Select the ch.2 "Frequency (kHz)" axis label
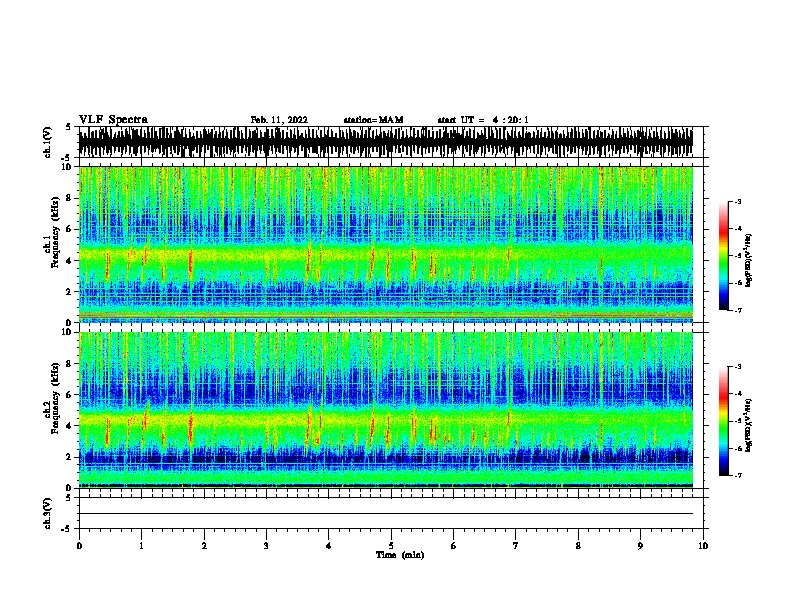792x612 pixels. [x=55, y=398]
